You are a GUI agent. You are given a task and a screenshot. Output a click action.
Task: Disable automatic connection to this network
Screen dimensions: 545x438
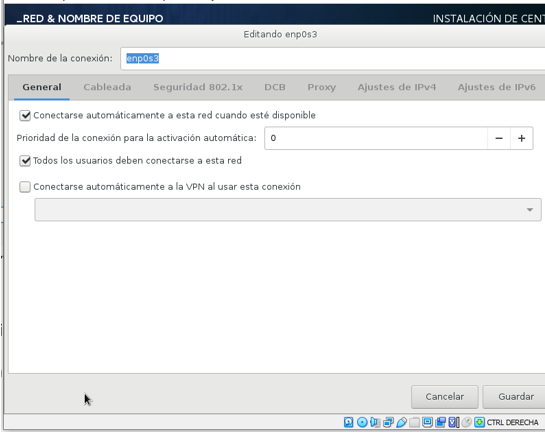pyautogui.click(x=25, y=115)
